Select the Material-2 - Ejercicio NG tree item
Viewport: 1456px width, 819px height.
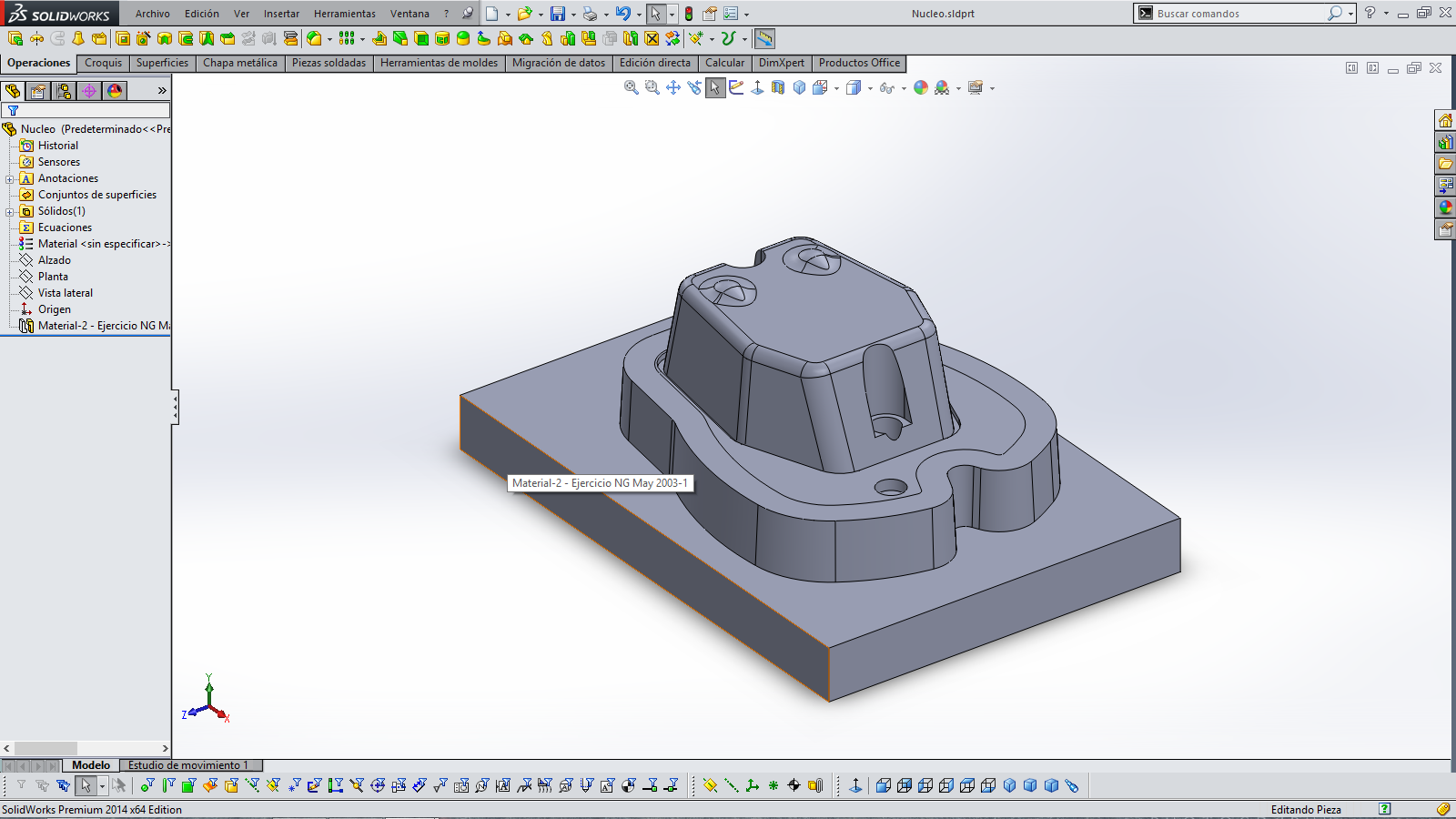pos(94,326)
